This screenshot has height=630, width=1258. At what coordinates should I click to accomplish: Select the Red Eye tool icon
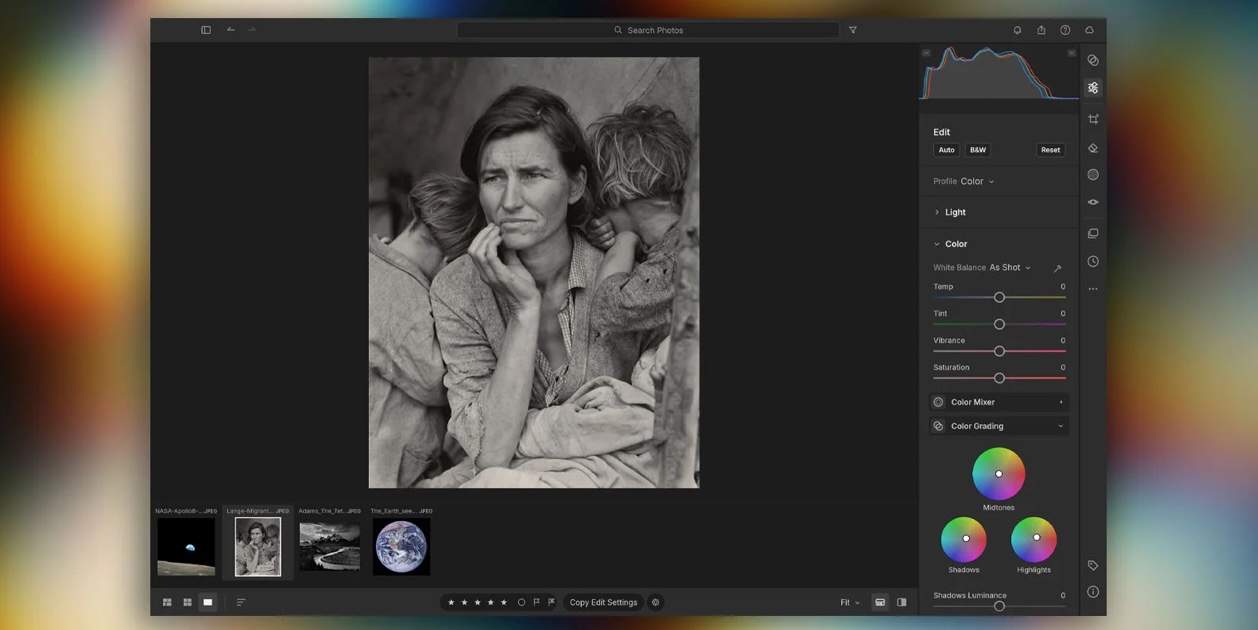tap(1093, 202)
